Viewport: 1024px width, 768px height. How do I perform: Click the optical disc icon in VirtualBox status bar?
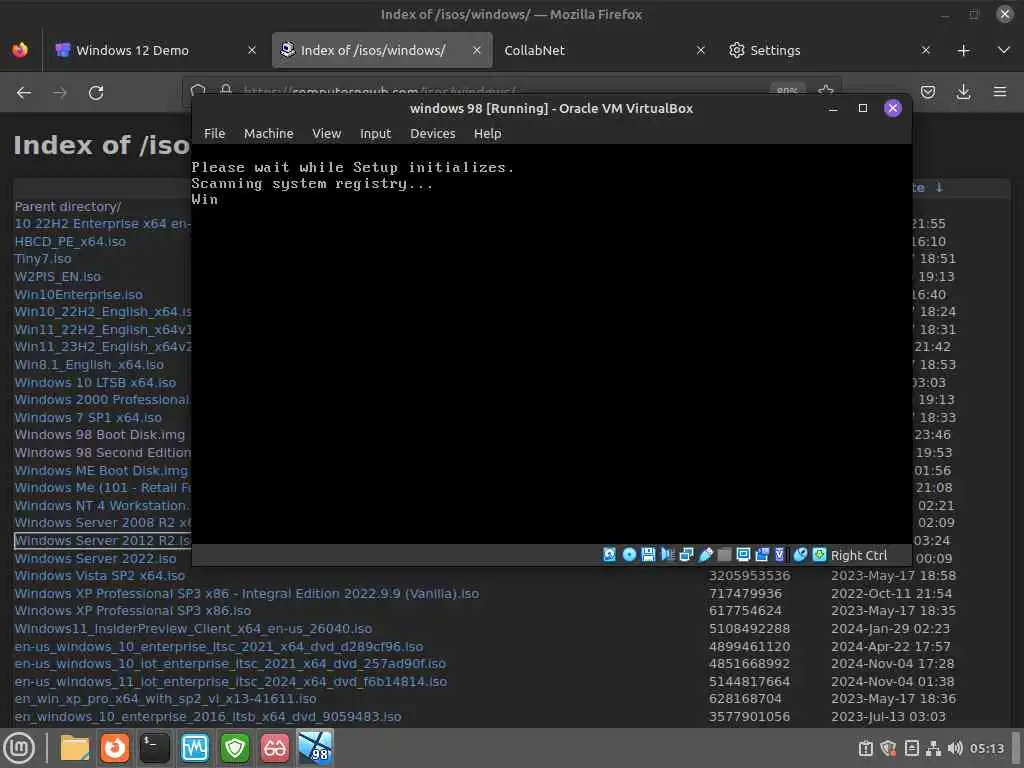629,554
